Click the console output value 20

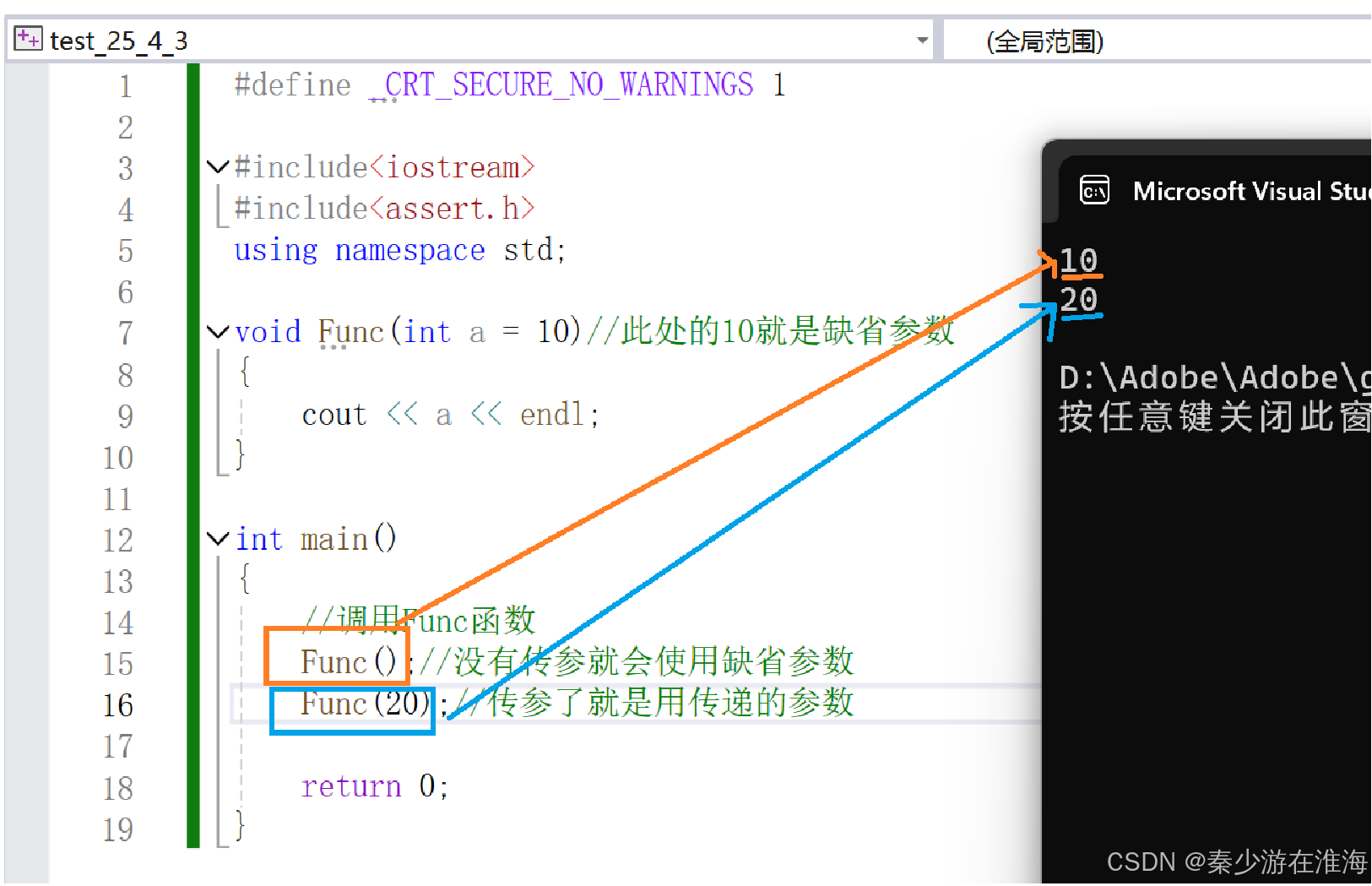click(x=1079, y=299)
